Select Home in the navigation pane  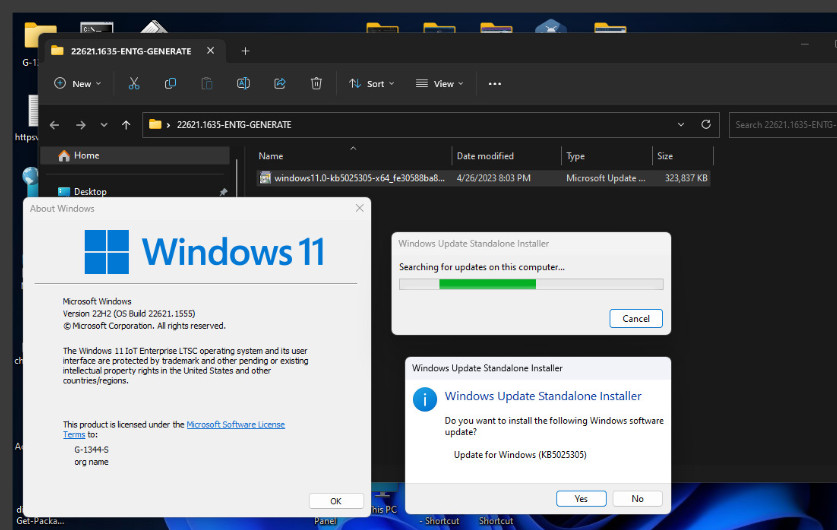pos(136,155)
